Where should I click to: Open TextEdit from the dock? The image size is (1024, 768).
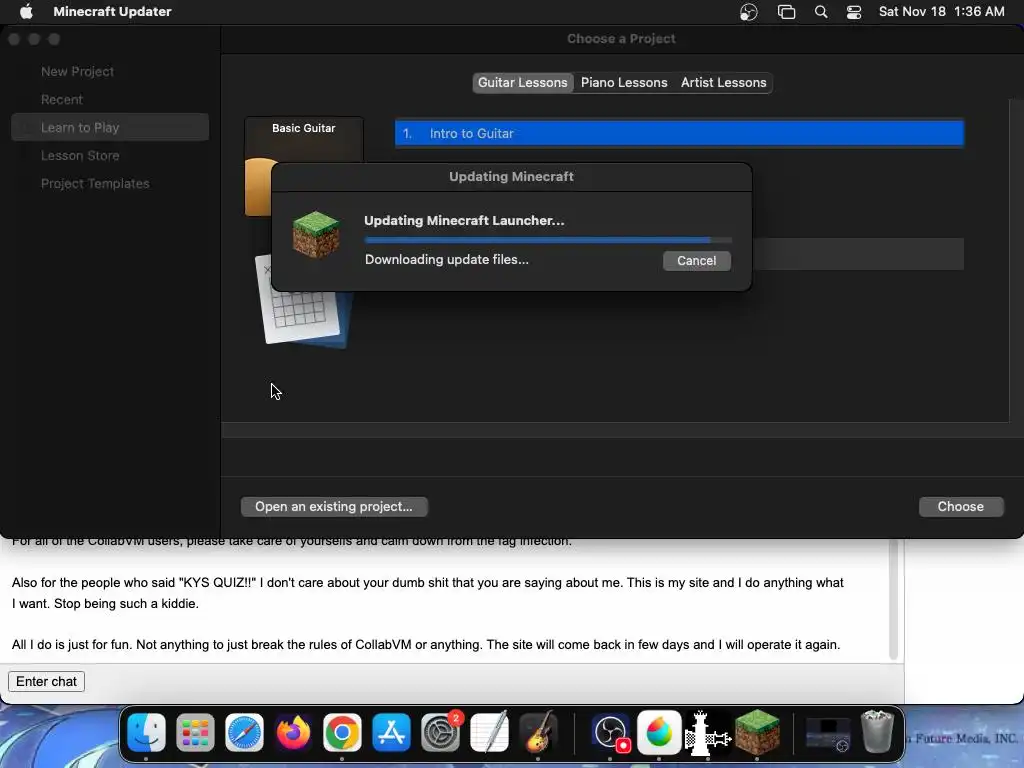tap(489, 732)
